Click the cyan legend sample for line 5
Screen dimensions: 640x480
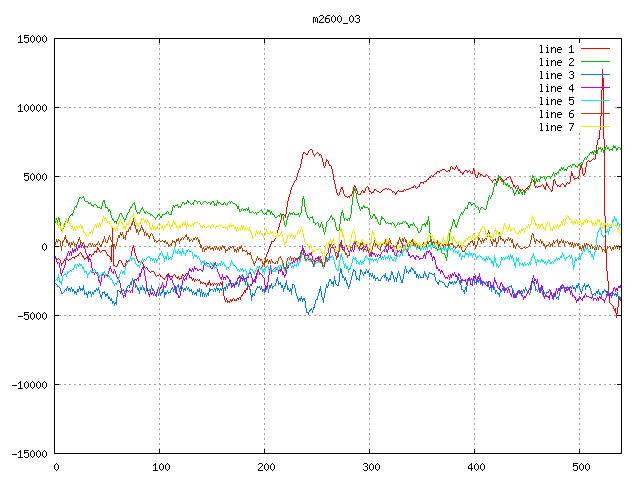click(596, 101)
